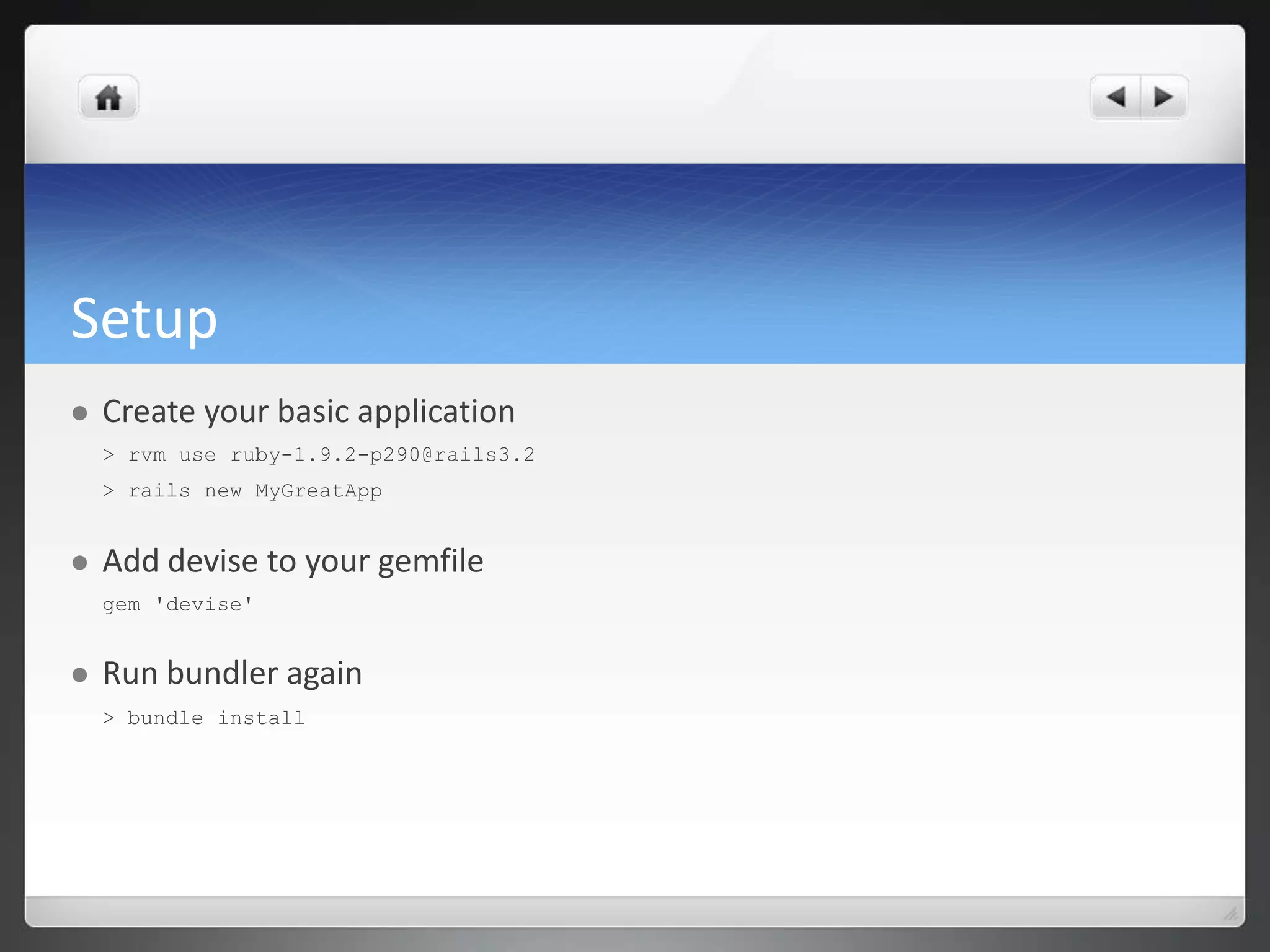Click the bullet dot before 'Add devise'
This screenshot has height=952, width=1270.
[79, 563]
